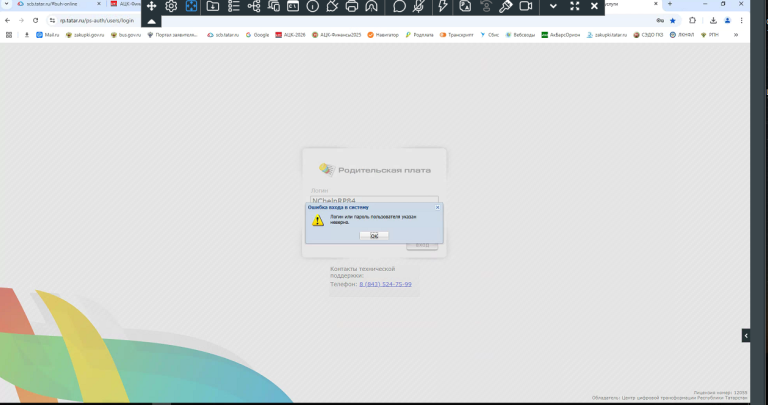The image size is (768, 405).
Task: Open the browser three-dot menu
Action: click(x=742, y=21)
